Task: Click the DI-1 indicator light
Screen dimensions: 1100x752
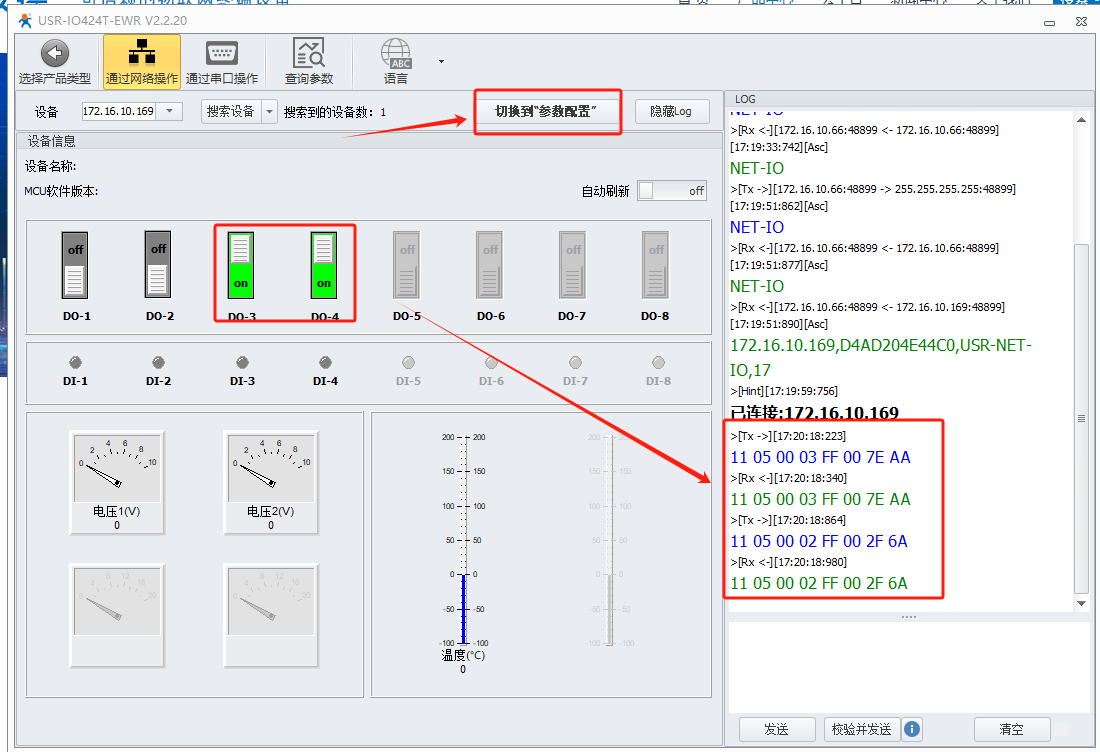Action: pos(75,363)
